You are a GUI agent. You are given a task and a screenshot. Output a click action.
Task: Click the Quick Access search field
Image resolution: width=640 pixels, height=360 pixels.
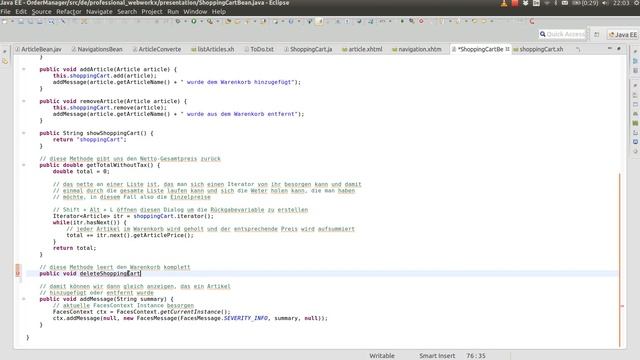[x=562, y=34]
